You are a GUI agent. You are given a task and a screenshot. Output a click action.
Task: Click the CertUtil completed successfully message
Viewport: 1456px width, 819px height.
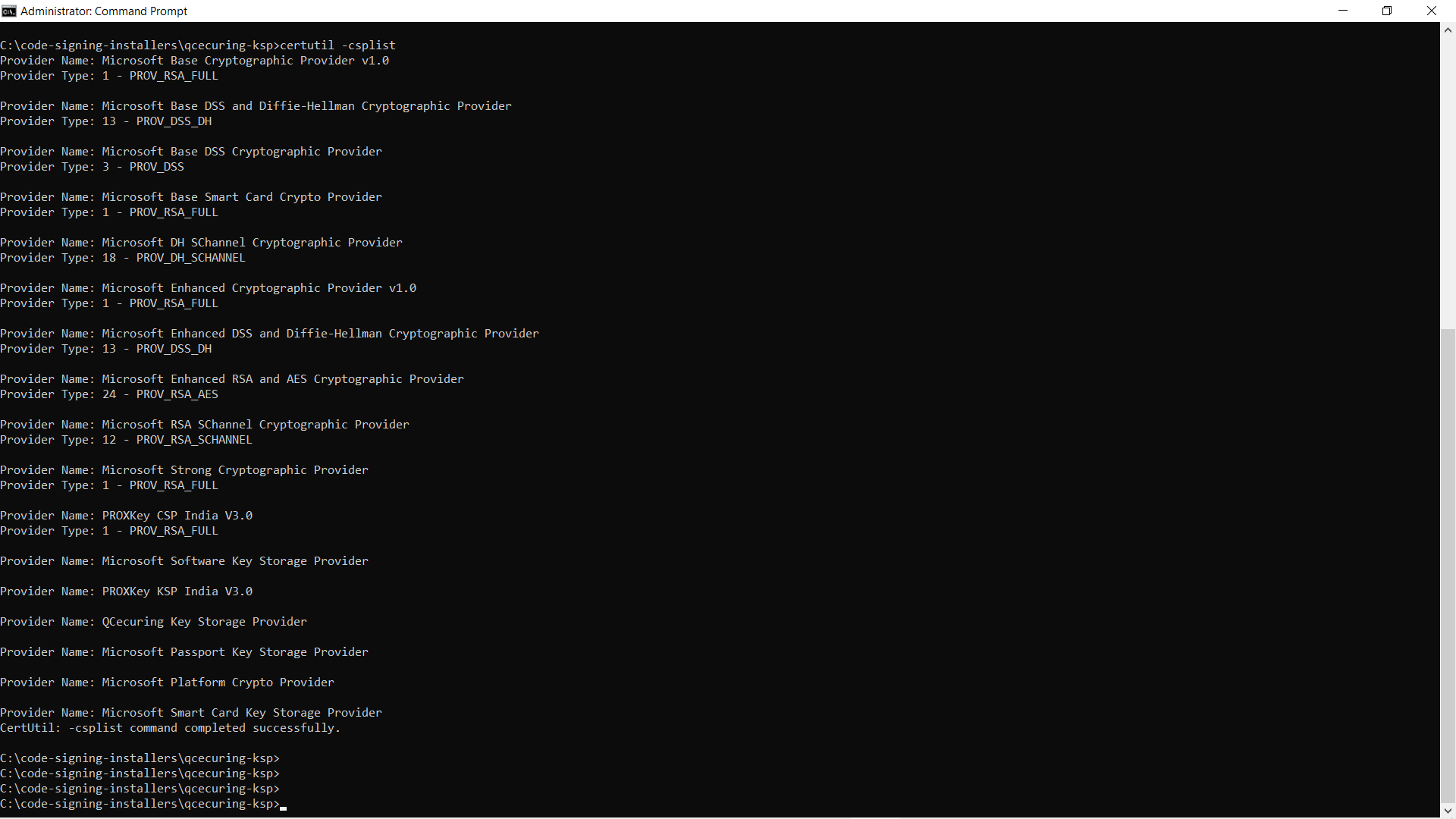pyautogui.click(x=170, y=727)
